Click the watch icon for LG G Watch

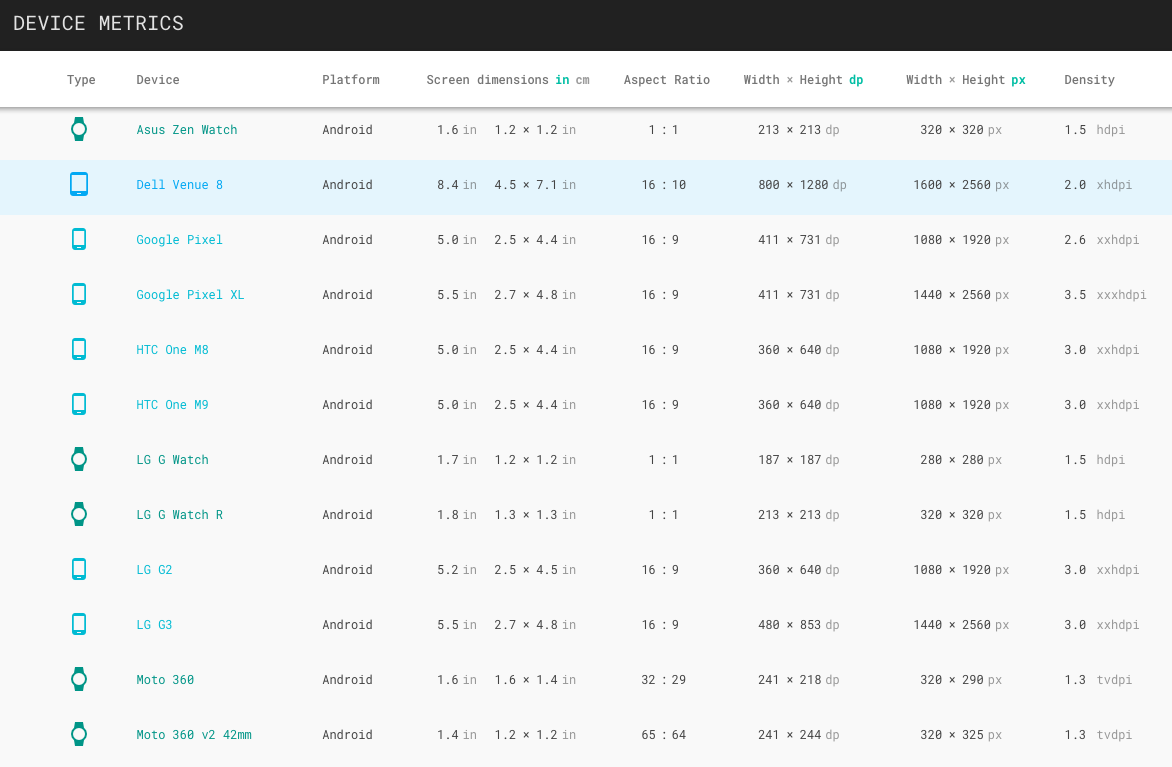(78, 459)
